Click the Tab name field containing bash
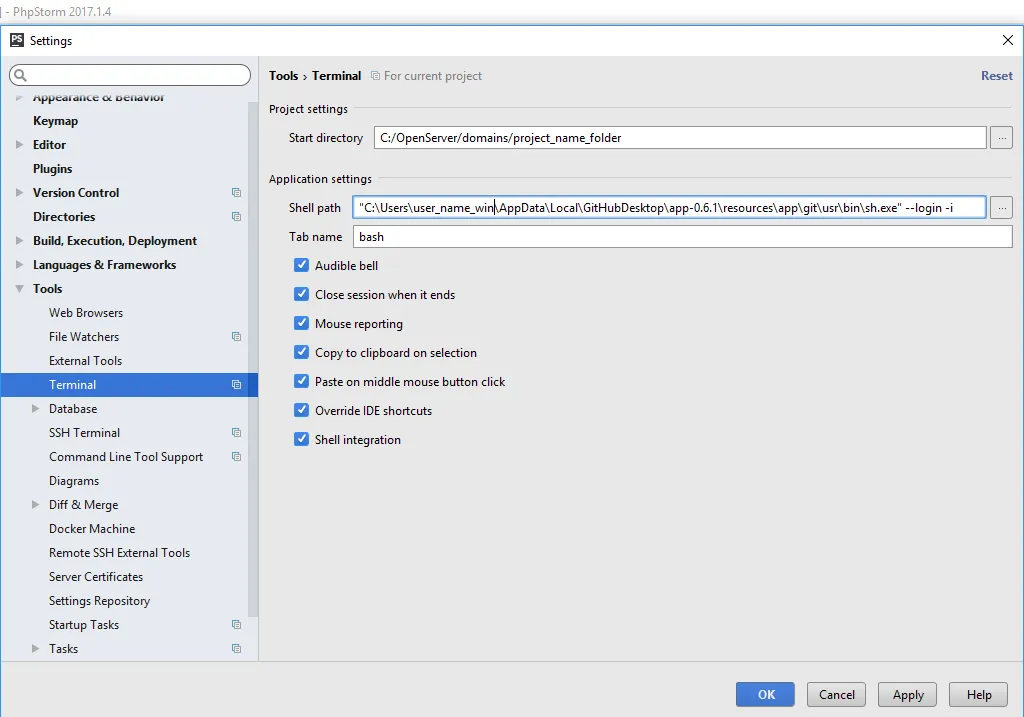 (x=683, y=236)
